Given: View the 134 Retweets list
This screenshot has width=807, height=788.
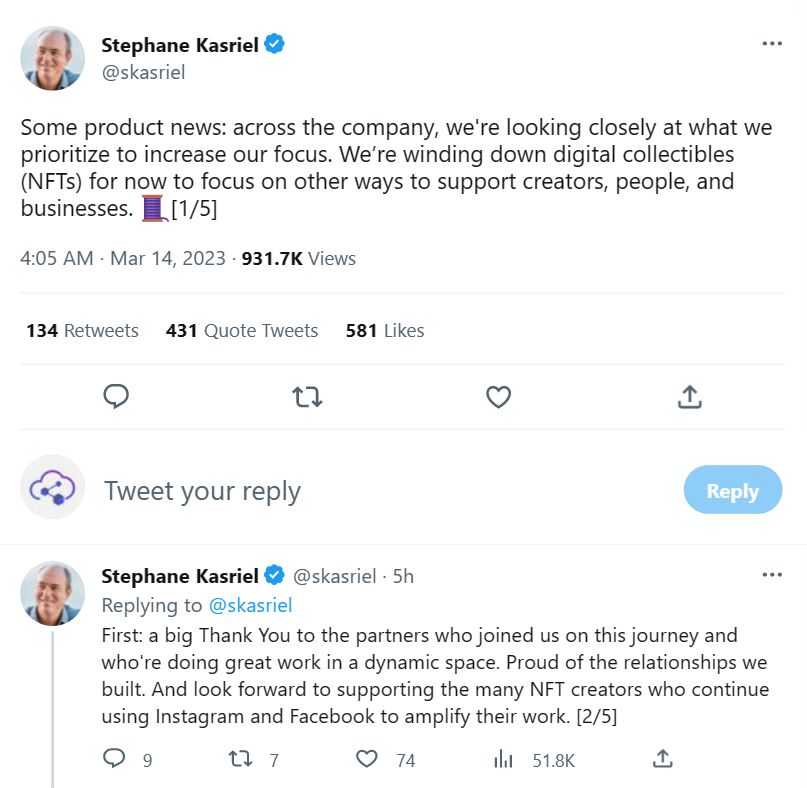Looking at the screenshot, I should 82,330.
